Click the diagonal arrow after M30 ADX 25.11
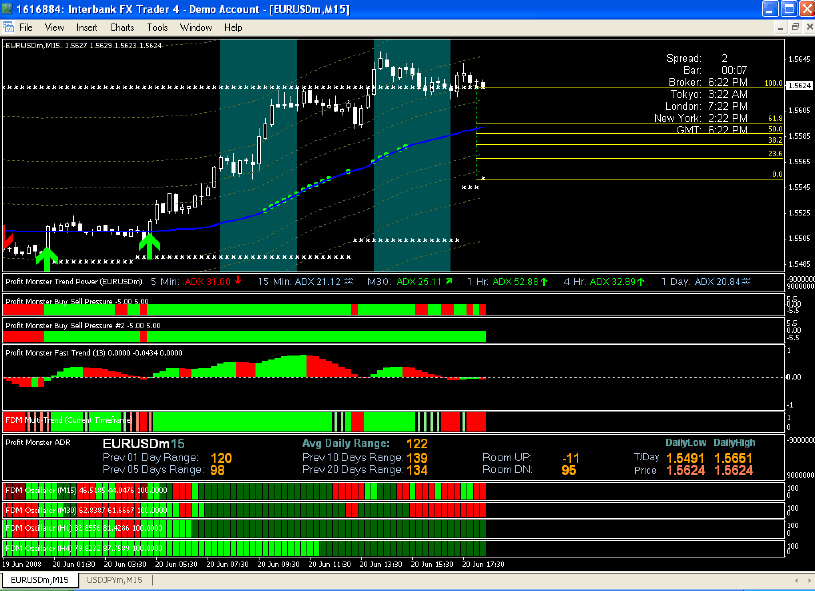The width and height of the screenshot is (815, 591). [449, 281]
